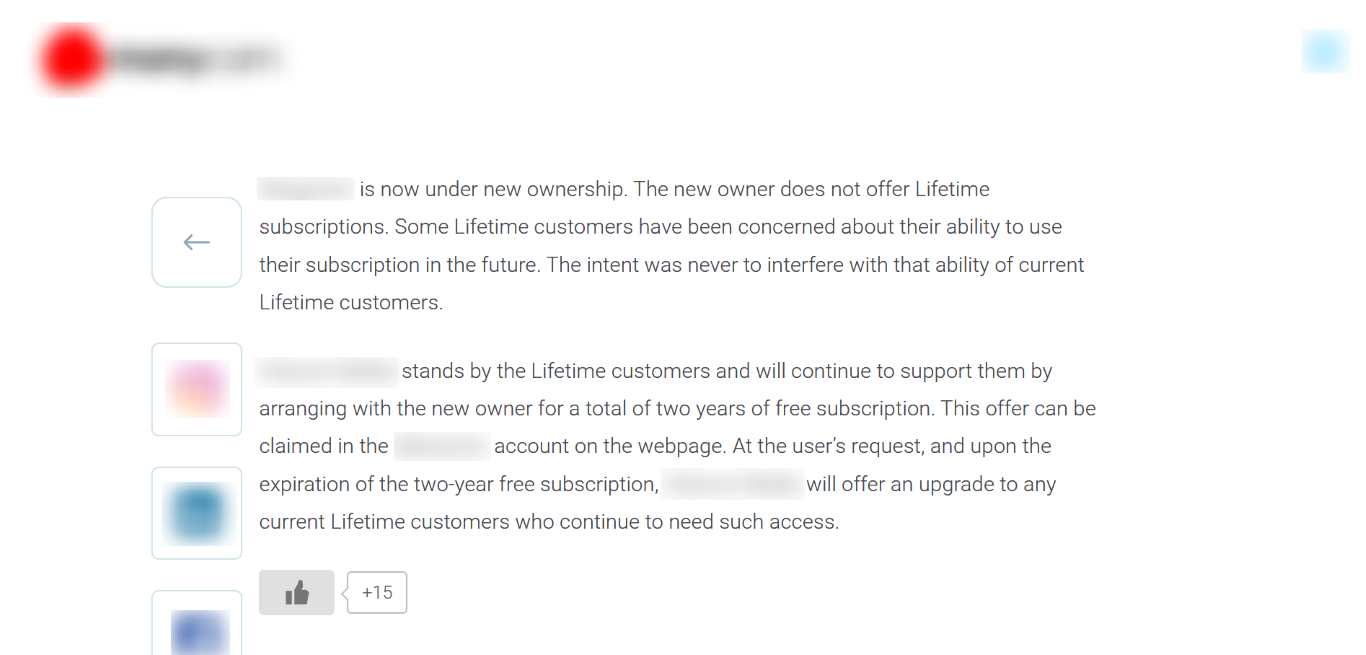Like the post with thumbs-up button

click(x=296, y=592)
